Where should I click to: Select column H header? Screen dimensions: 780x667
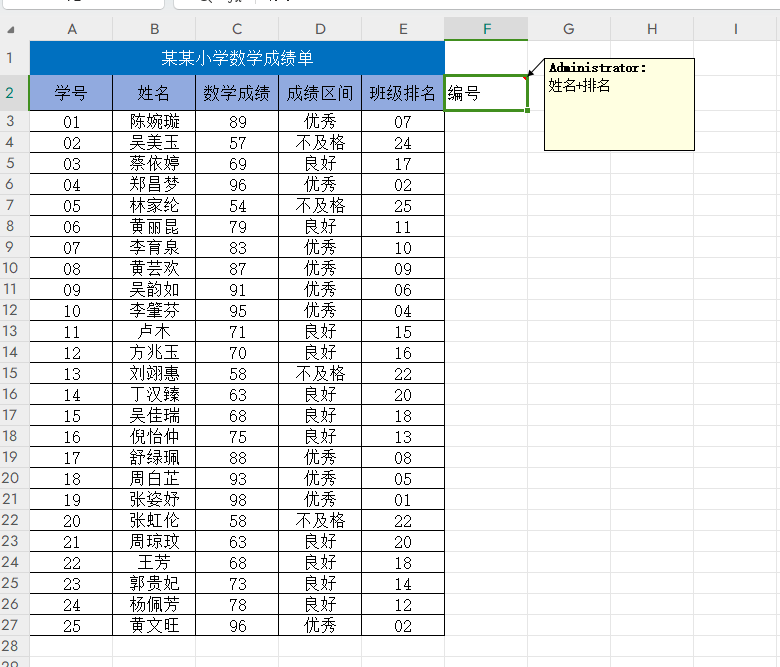click(x=652, y=29)
